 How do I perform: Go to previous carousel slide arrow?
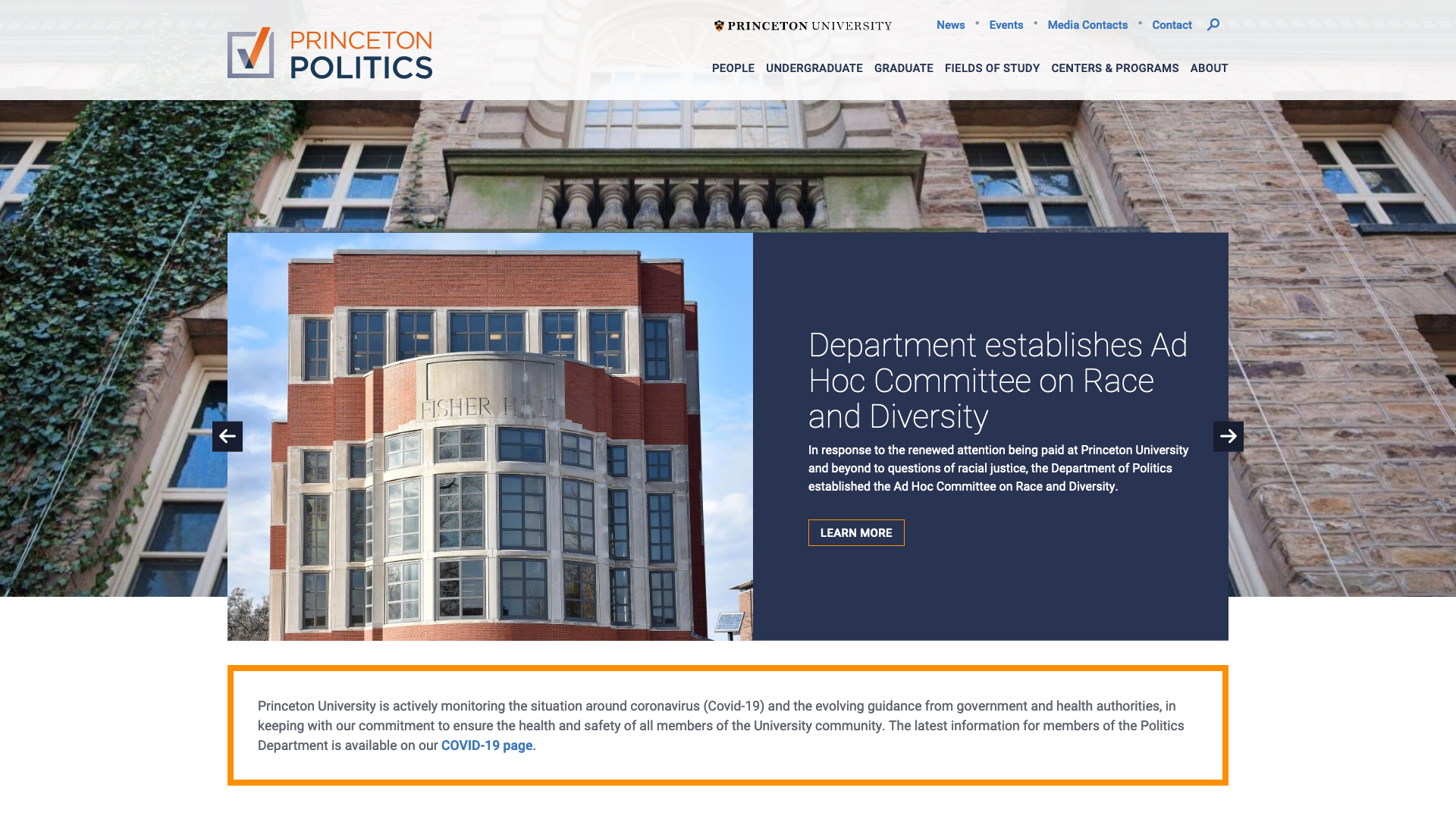(x=227, y=437)
